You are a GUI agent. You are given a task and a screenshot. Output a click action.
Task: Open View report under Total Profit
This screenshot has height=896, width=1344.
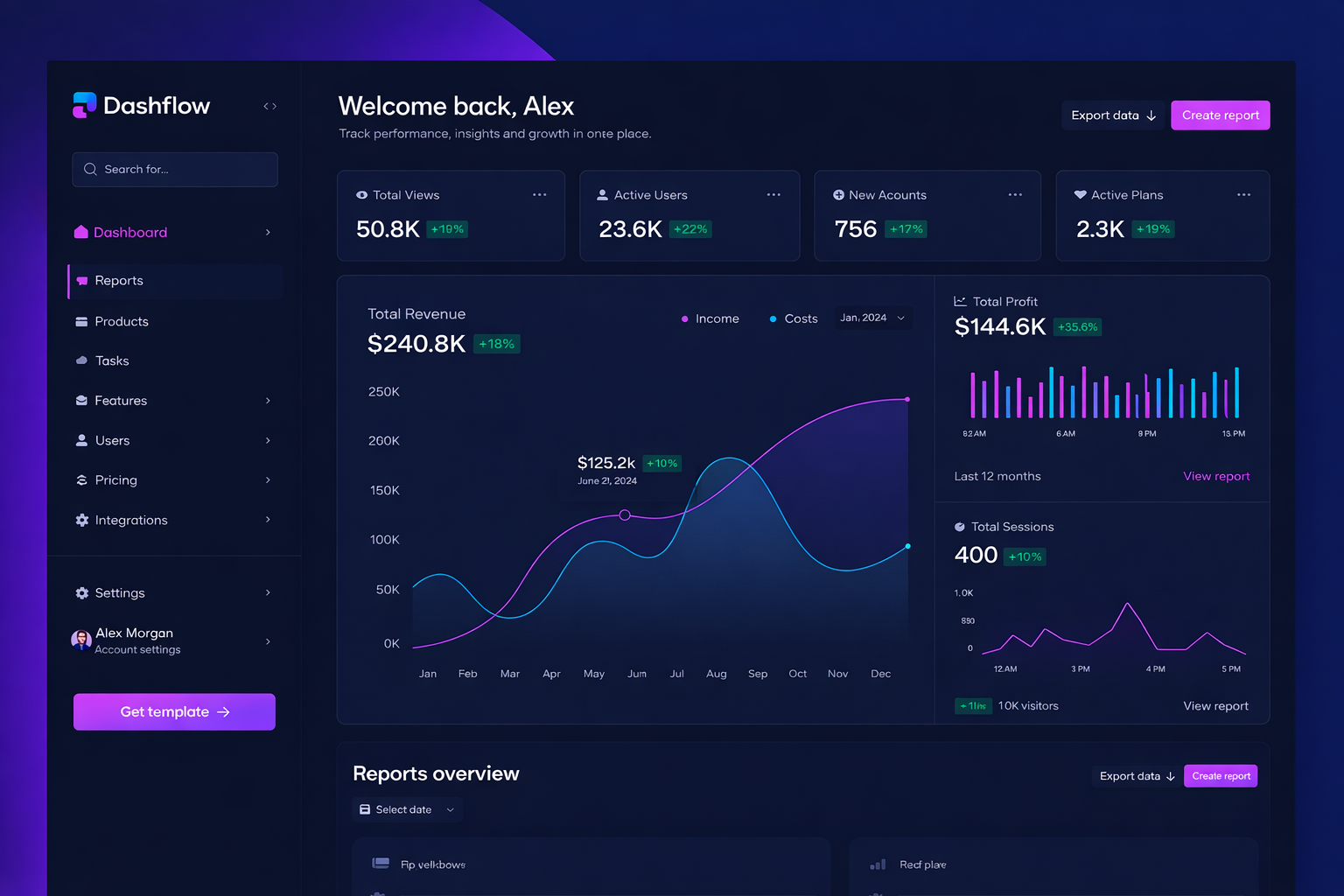pos(1216,476)
